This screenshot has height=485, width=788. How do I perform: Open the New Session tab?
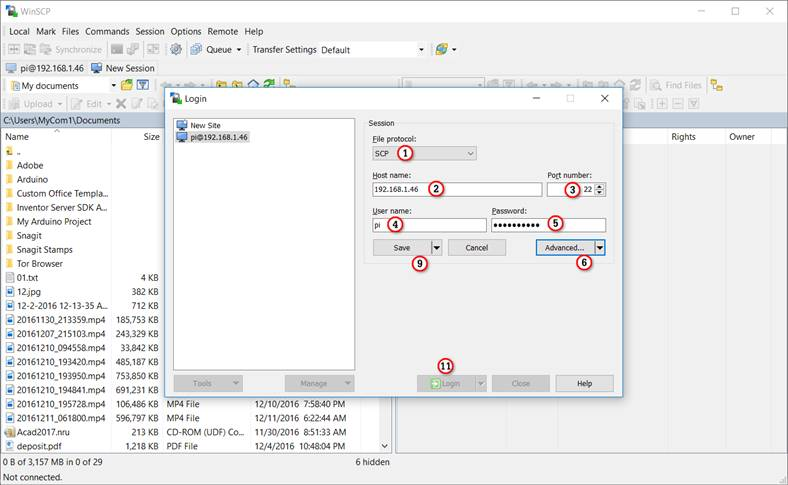[x=123, y=68]
